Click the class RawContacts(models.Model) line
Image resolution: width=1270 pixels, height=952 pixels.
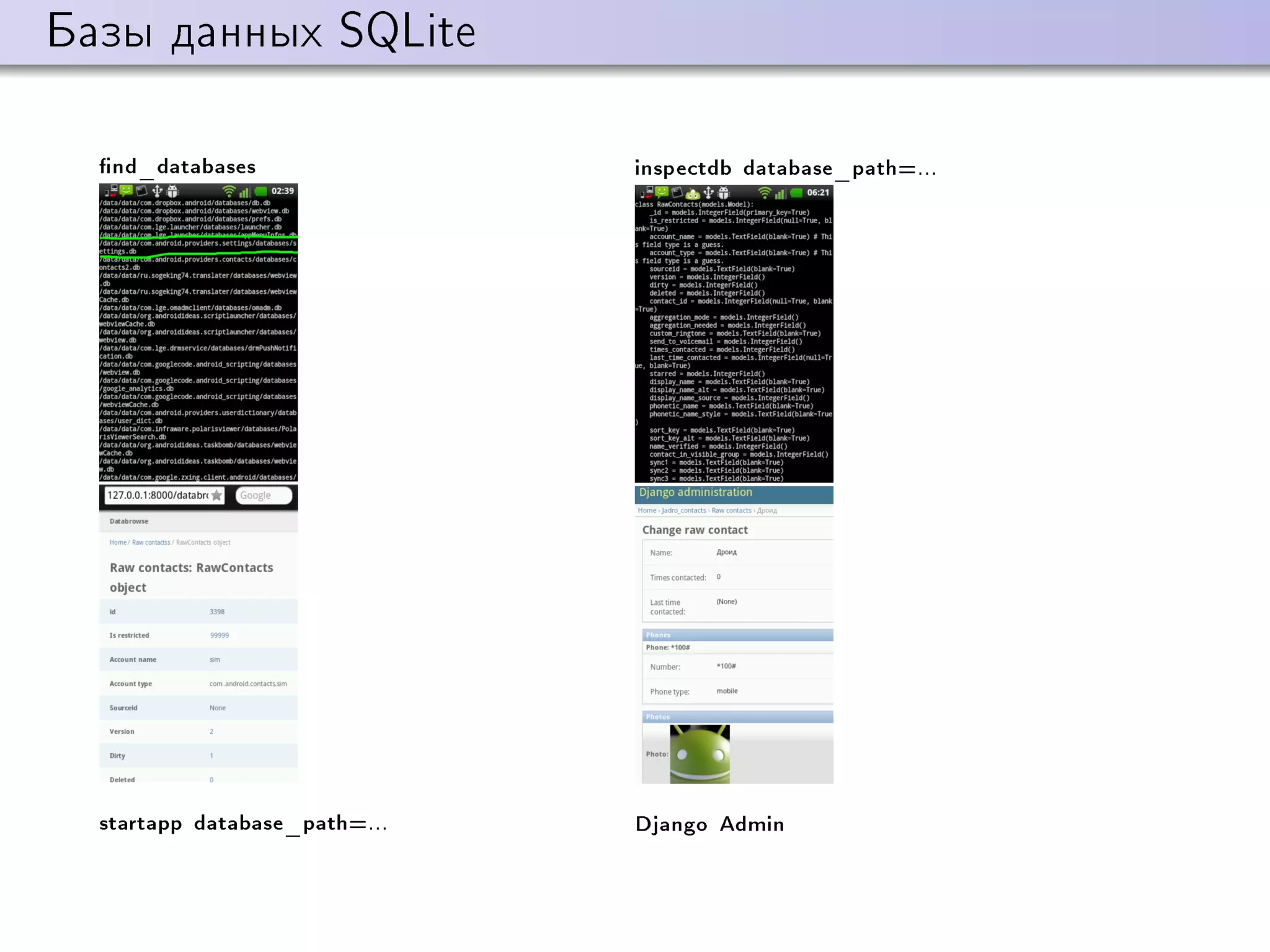click(695, 205)
